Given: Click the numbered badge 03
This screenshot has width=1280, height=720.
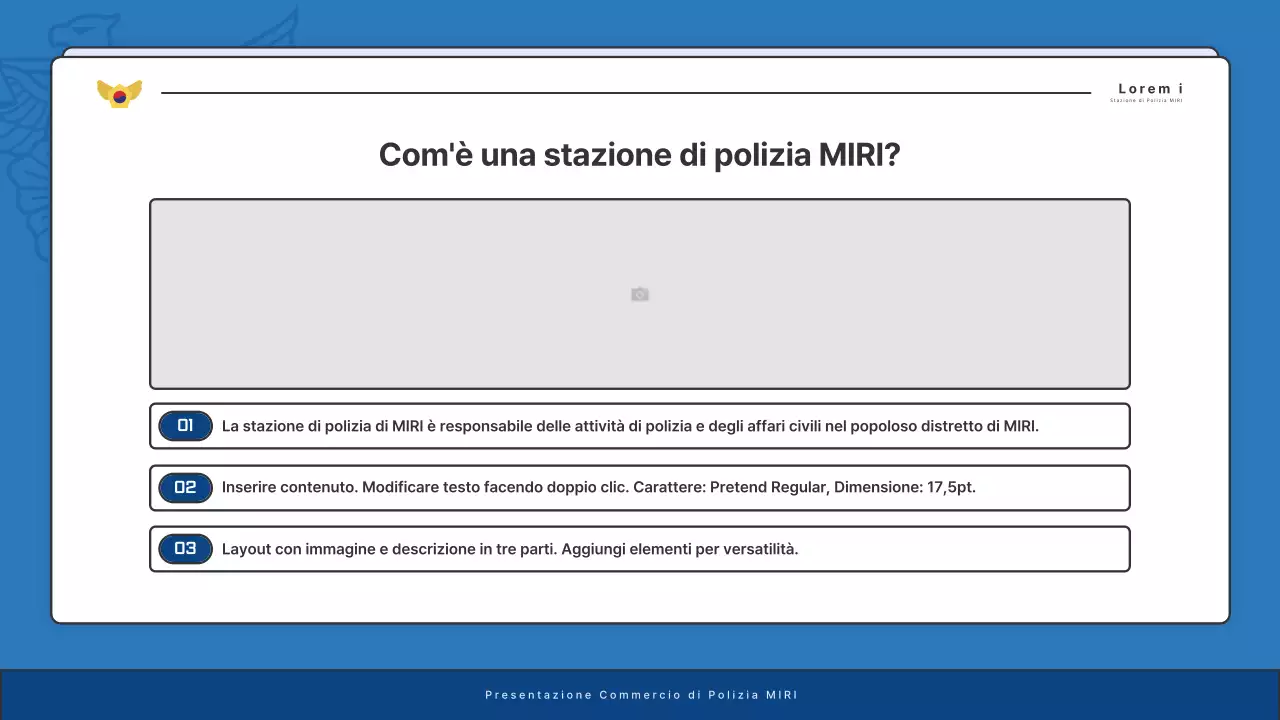Looking at the screenshot, I should [185, 548].
